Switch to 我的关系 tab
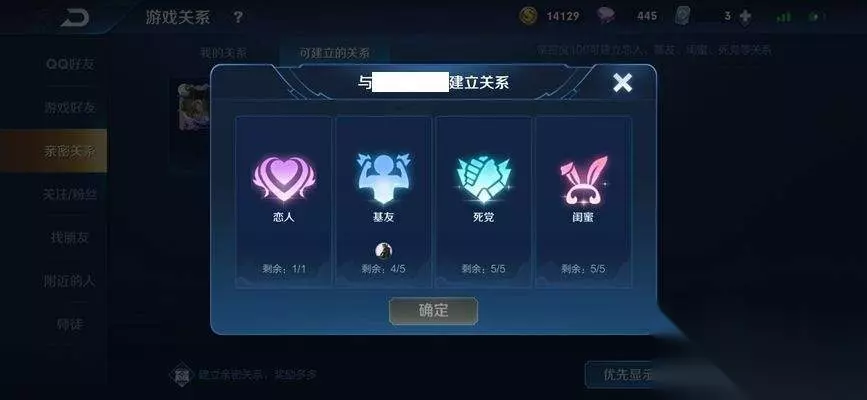 223,53
